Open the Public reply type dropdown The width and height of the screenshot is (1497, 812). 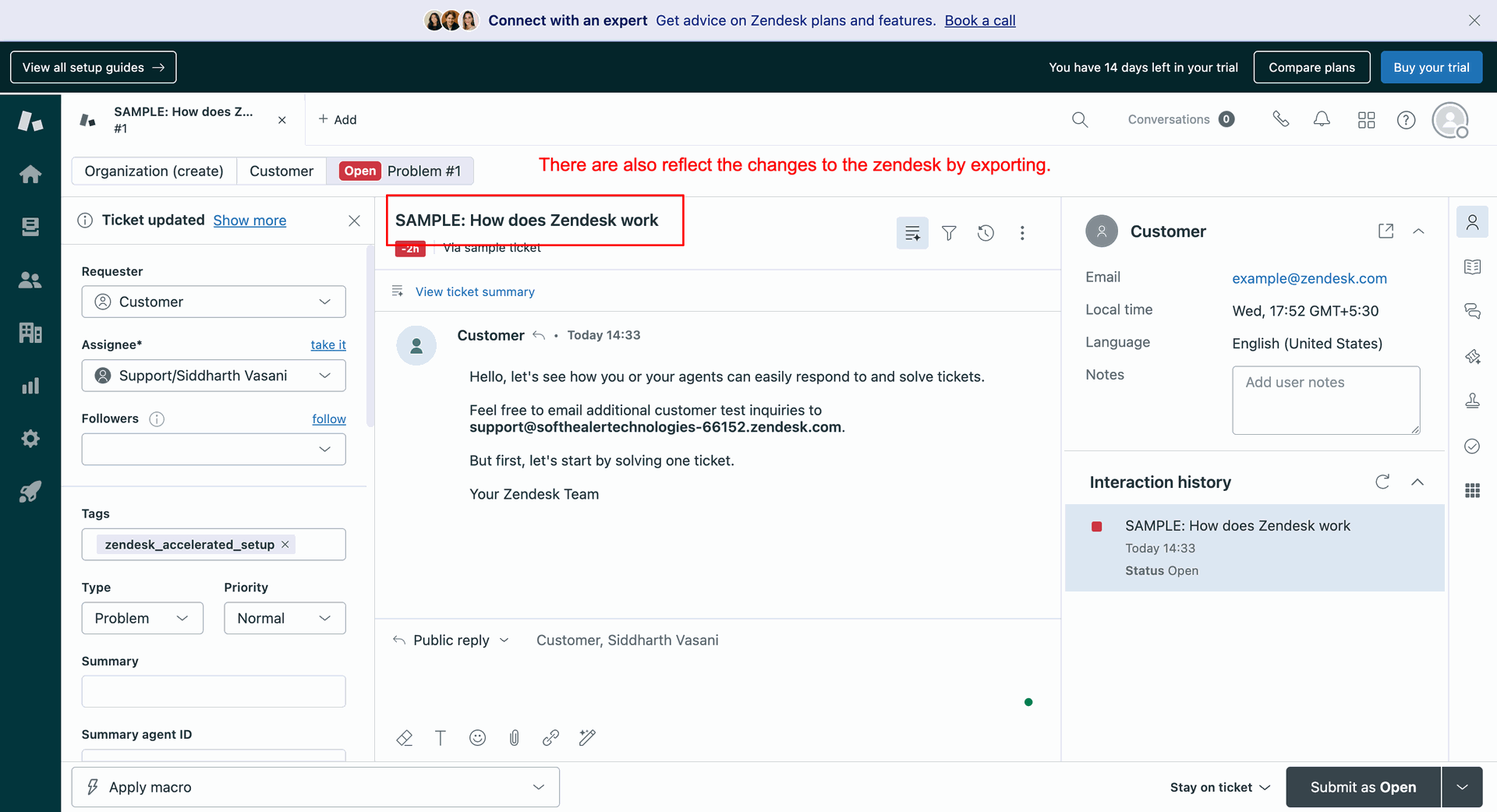(x=451, y=641)
